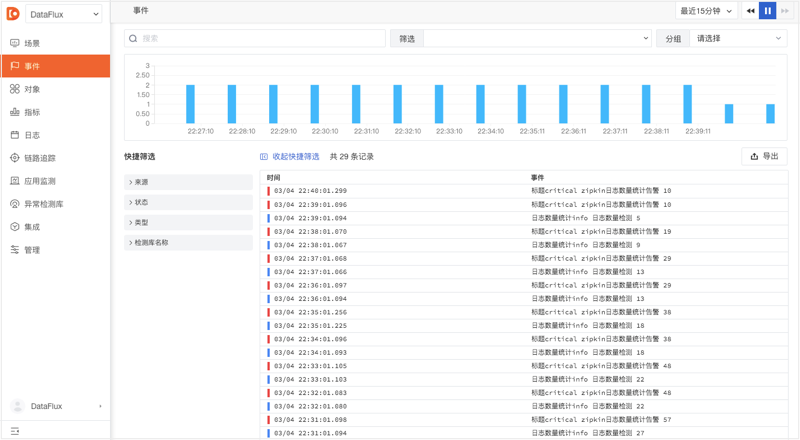This screenshot has height=440, width=800.
Task: Navigate to 链路追踪 in sidebar
Action: [55, 158]
